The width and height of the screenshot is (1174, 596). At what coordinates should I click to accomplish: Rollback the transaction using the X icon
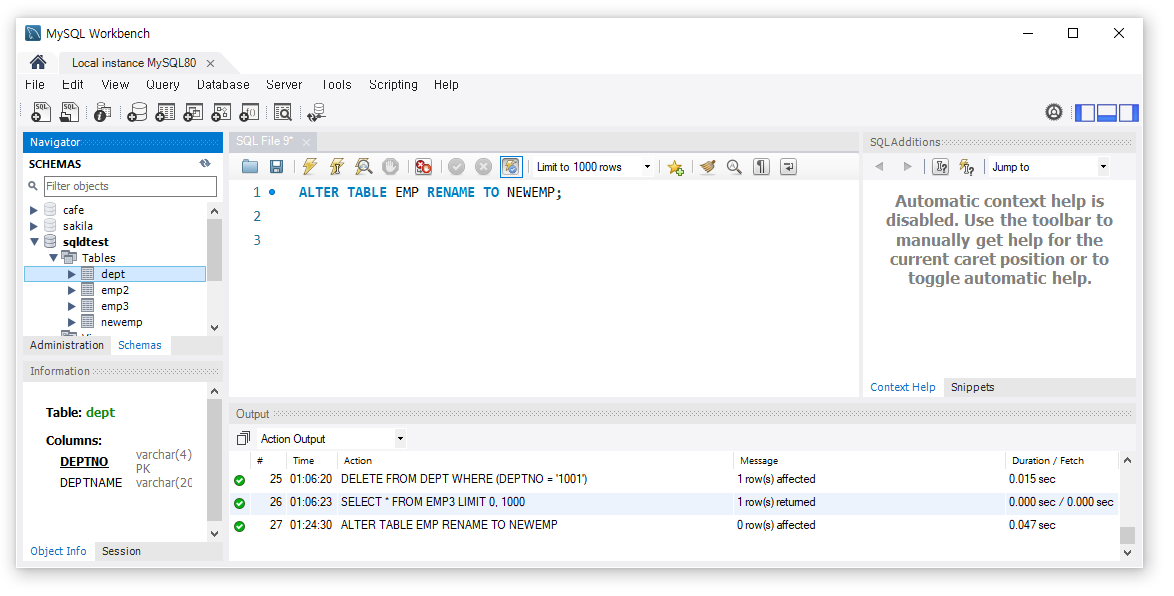point(484,167)
